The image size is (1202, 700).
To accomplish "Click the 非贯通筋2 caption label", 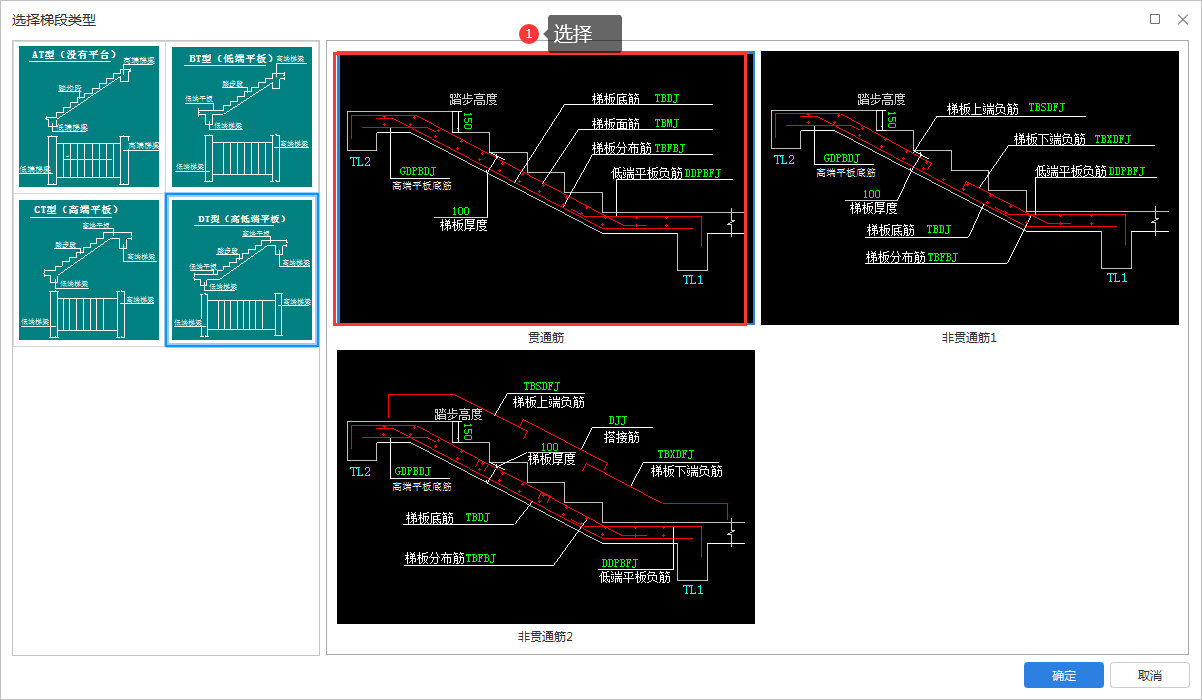I will point(546,637).
